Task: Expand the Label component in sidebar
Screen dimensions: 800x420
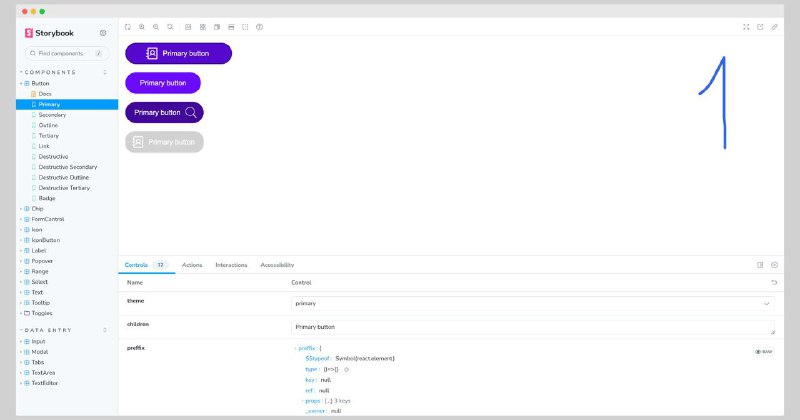Action: pos(39,251)
